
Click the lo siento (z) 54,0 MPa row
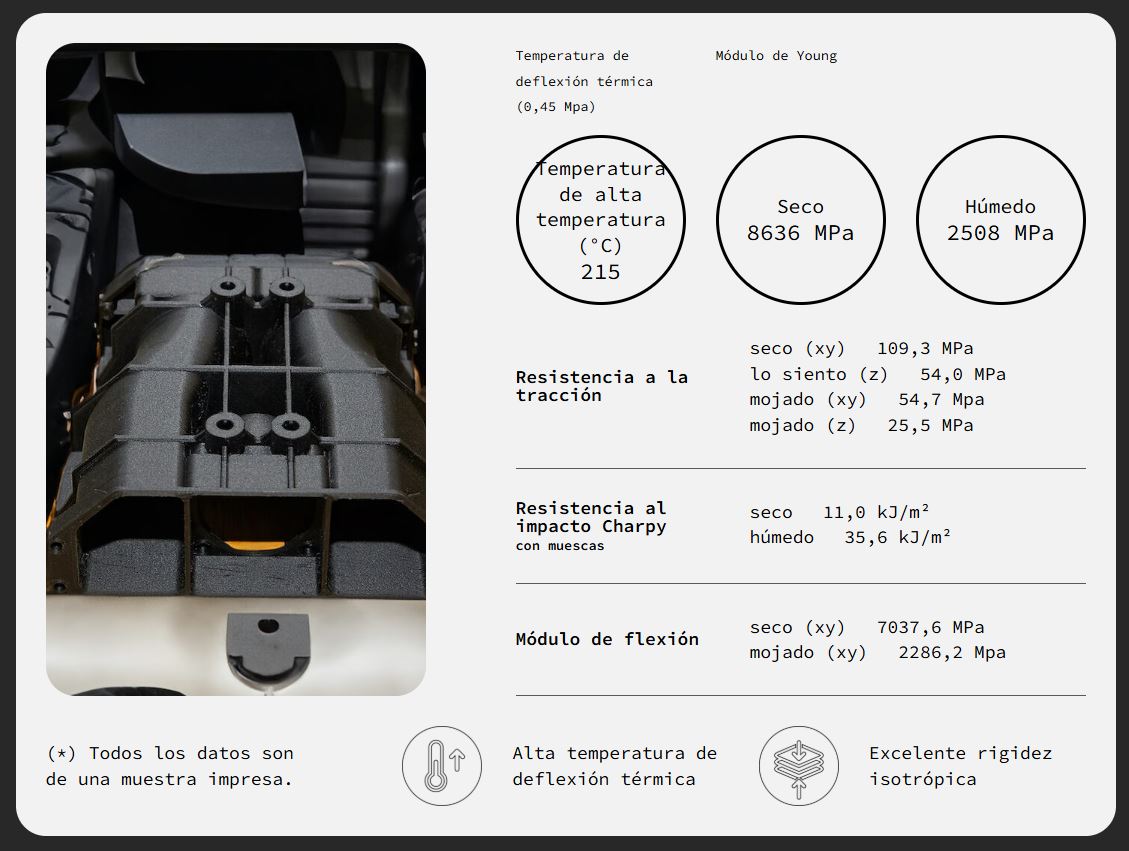(877, 374)
